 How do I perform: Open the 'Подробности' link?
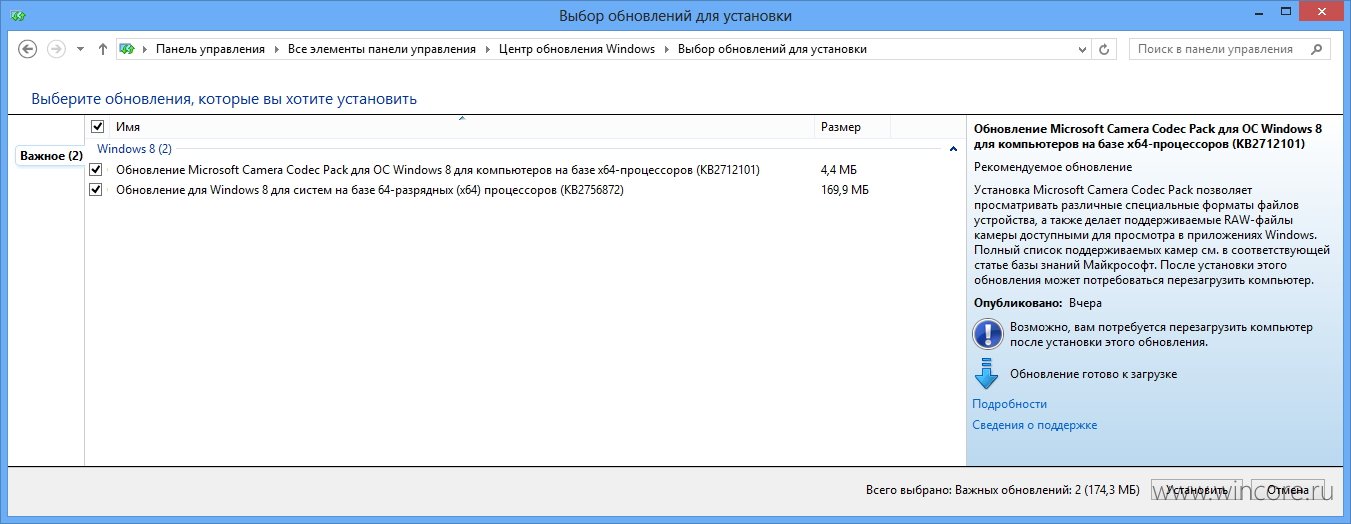tap(1009, 404)
